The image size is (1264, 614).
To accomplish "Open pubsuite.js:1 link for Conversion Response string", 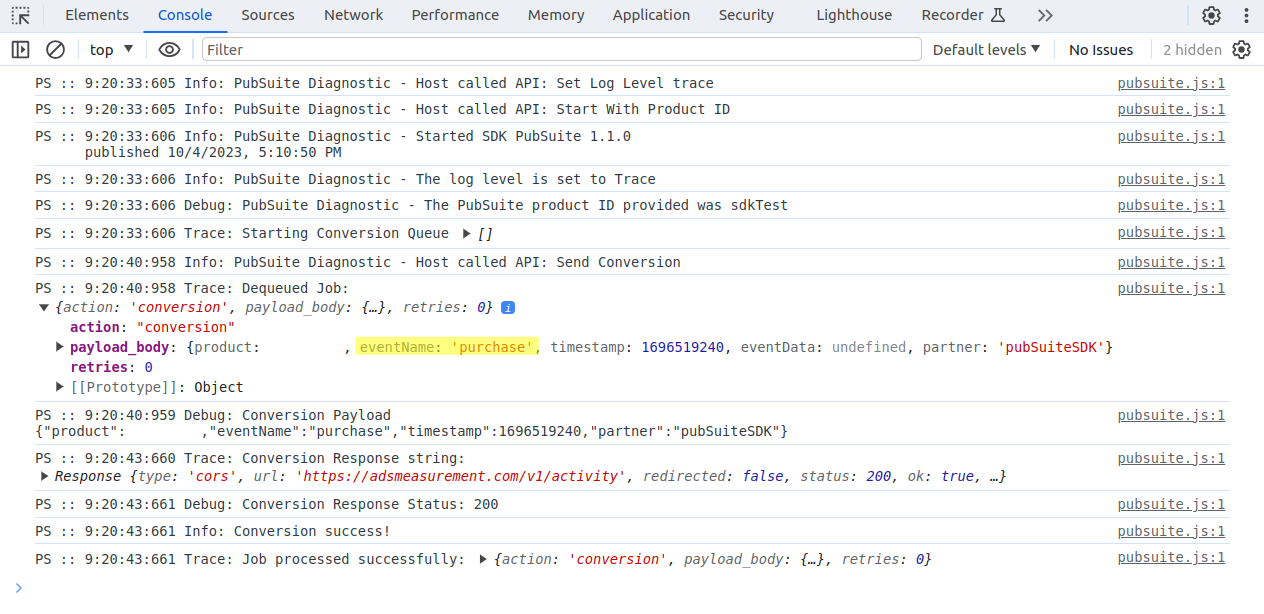I will [1171, 458].
